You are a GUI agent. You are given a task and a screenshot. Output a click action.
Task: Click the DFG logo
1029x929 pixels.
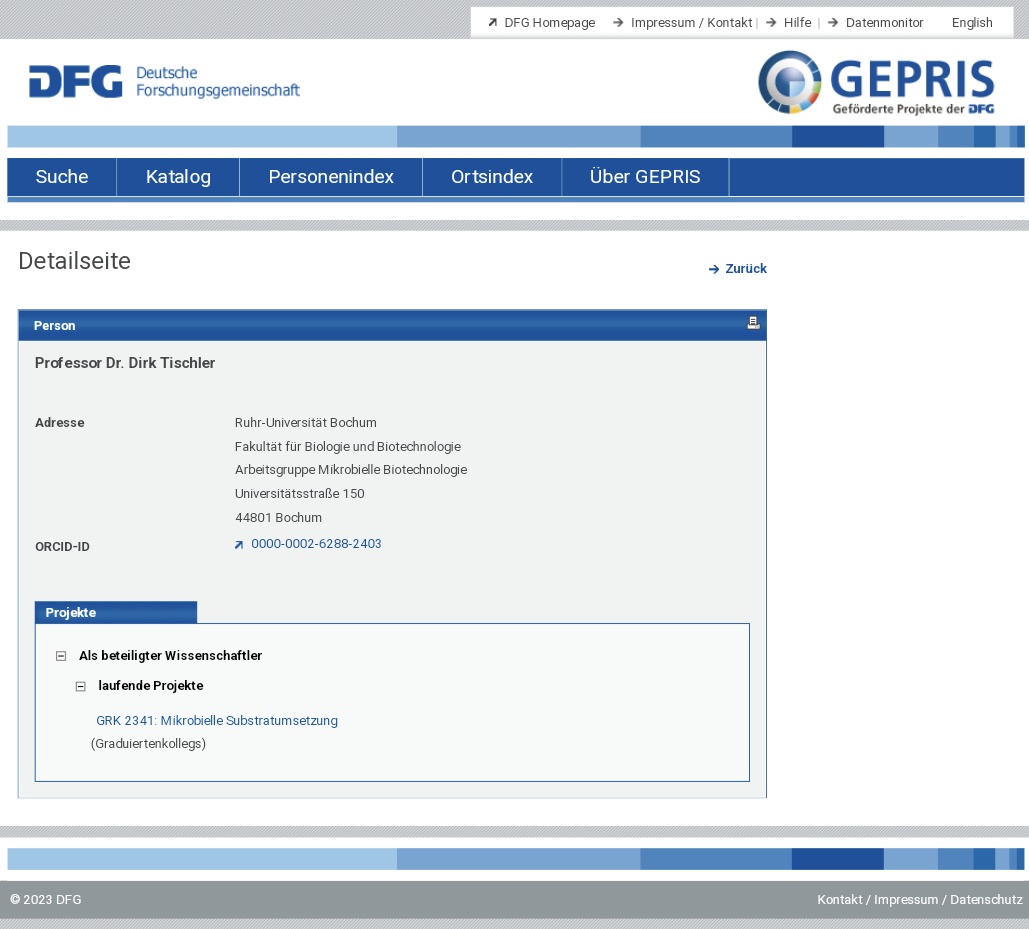164,81
